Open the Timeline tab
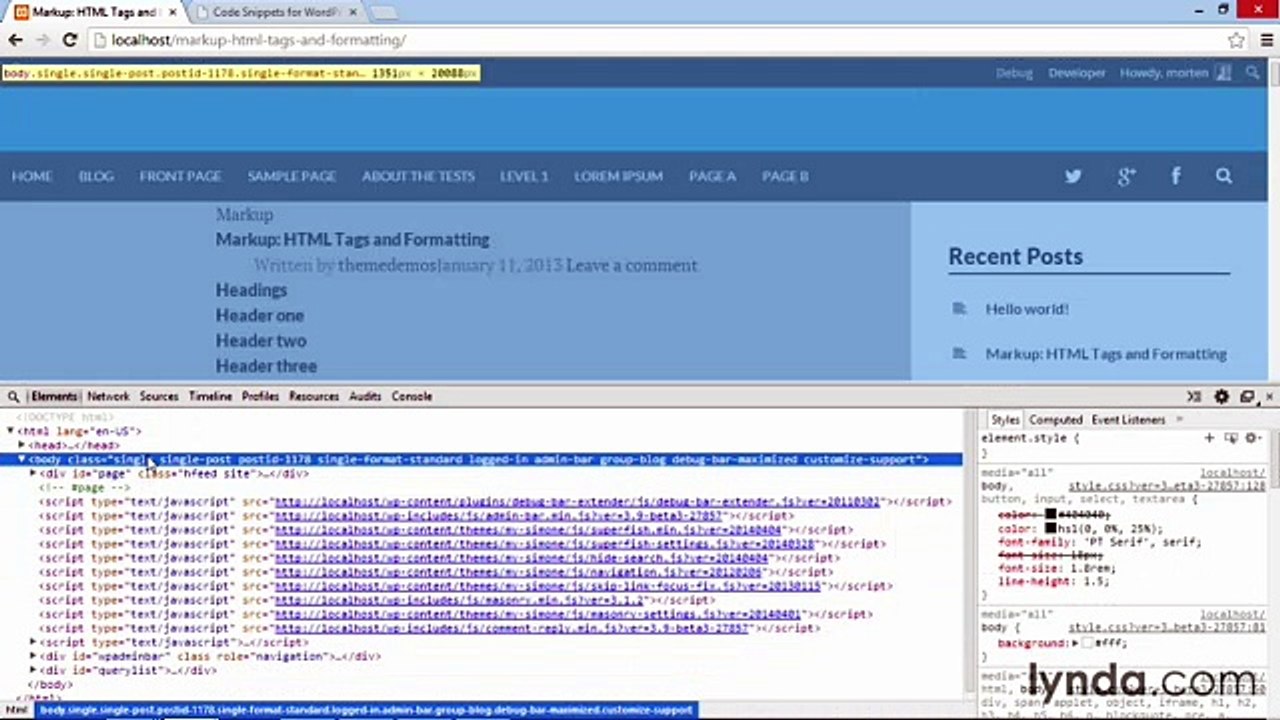The image size is (1280, 720). coord(210,397)
